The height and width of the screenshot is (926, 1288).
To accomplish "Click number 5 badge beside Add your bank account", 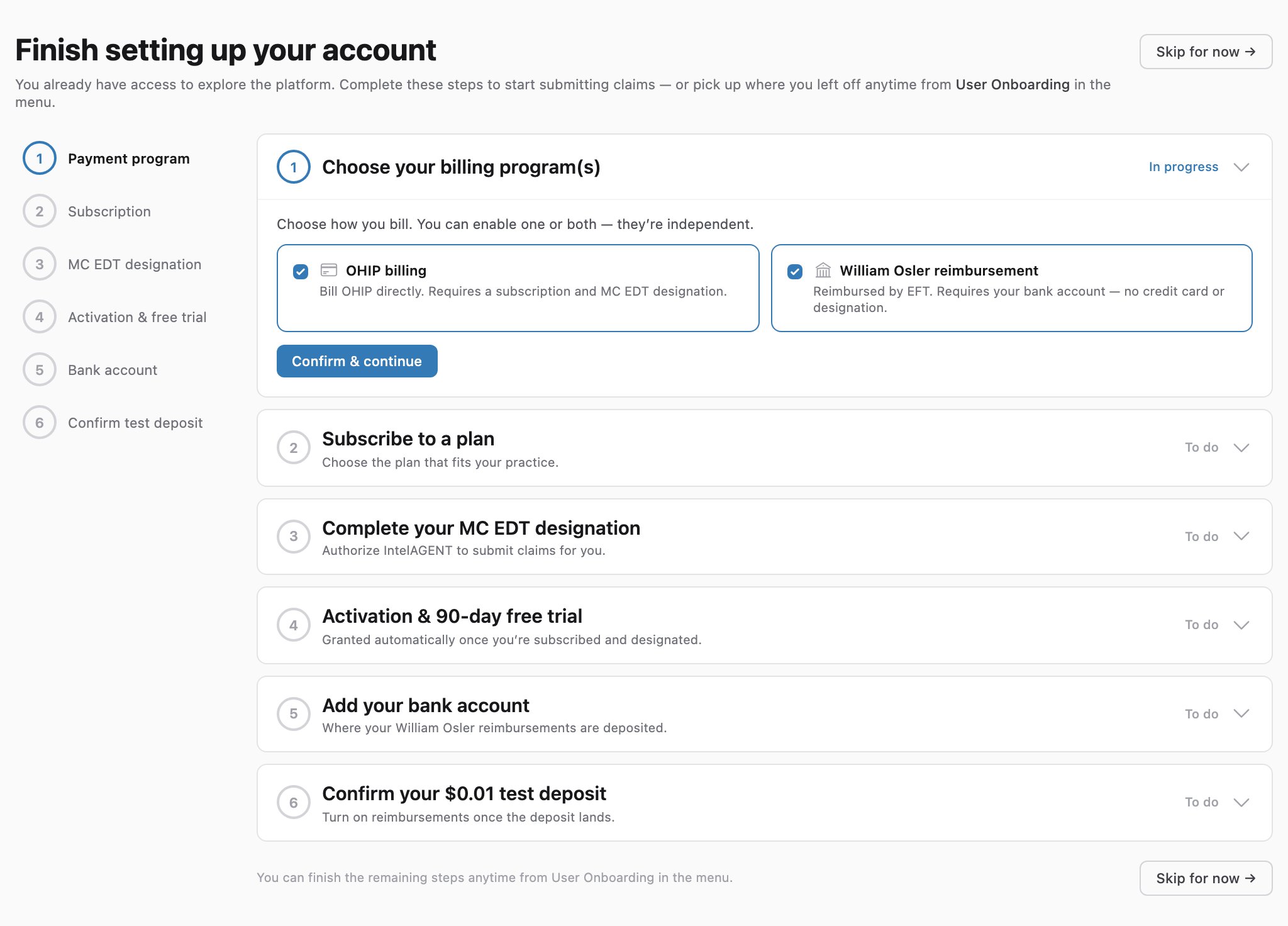I will click(294, 714).
